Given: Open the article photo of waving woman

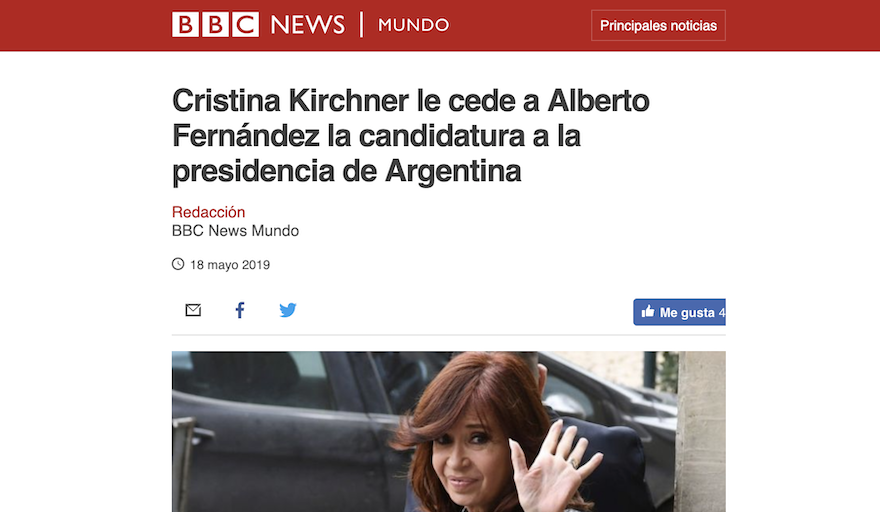Looking at the screenshot, I should coord(448,432).
